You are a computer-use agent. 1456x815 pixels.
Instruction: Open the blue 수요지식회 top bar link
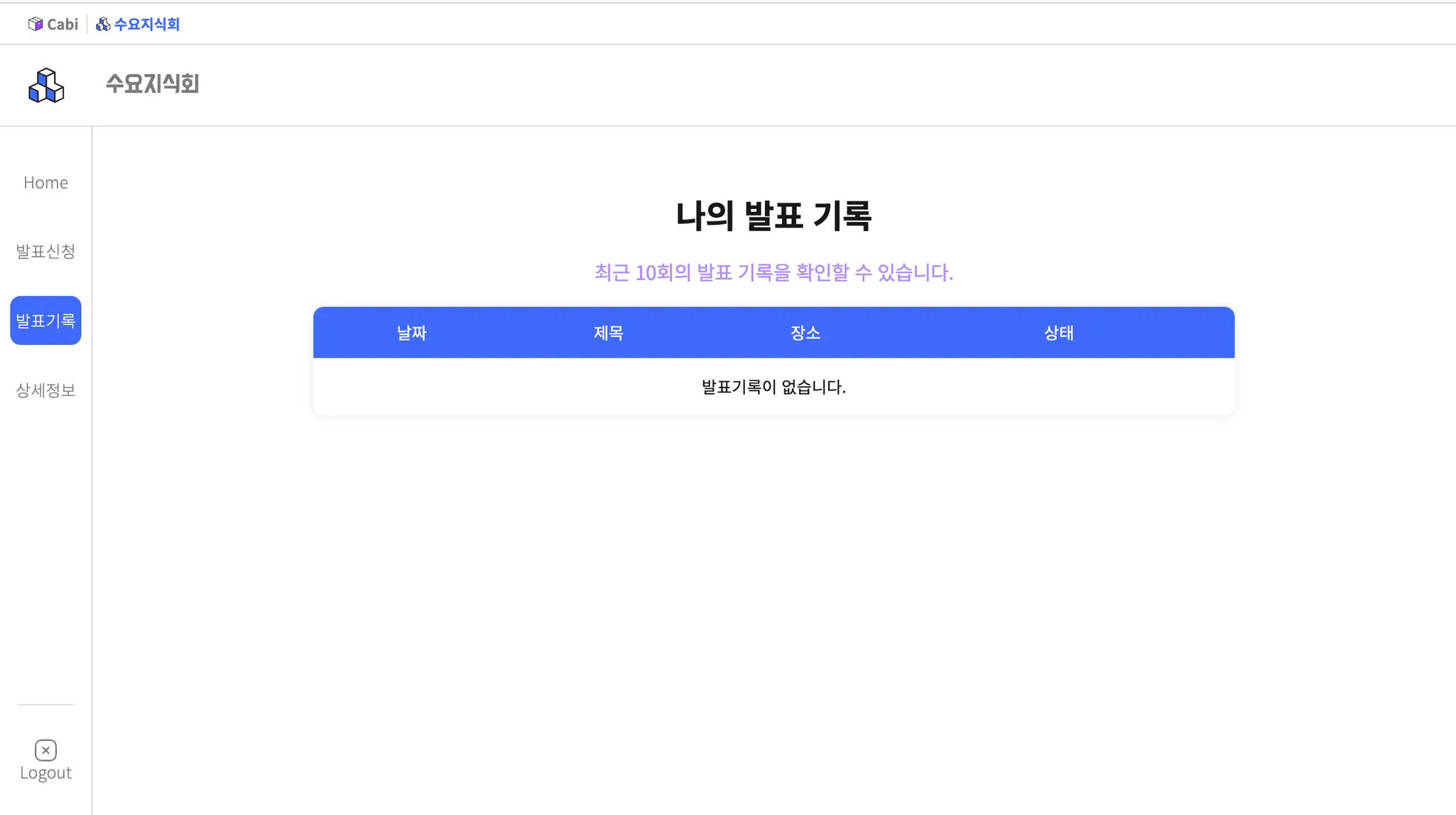pyautogui.click(x=146, y=24)
